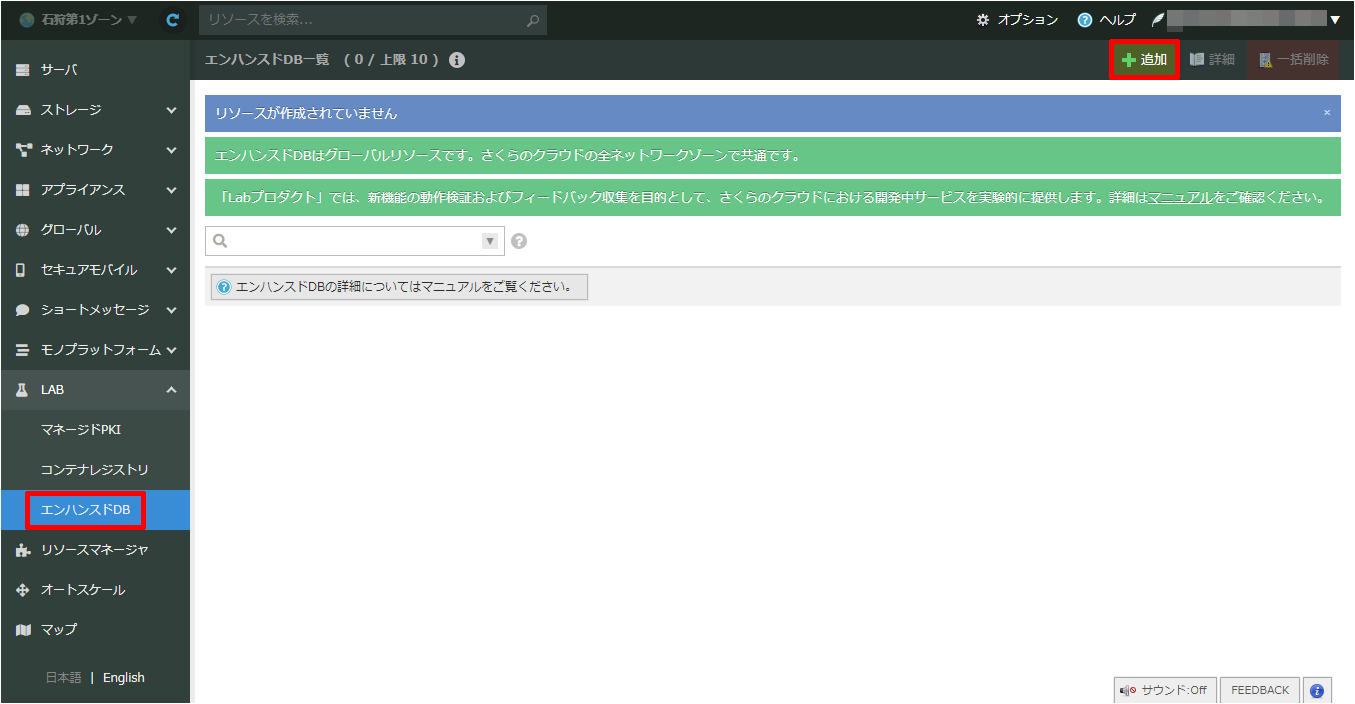Open the 石狩第1ゾーン zone dropdown
The height and width of the screenshot is (704, 1355).
79,20
